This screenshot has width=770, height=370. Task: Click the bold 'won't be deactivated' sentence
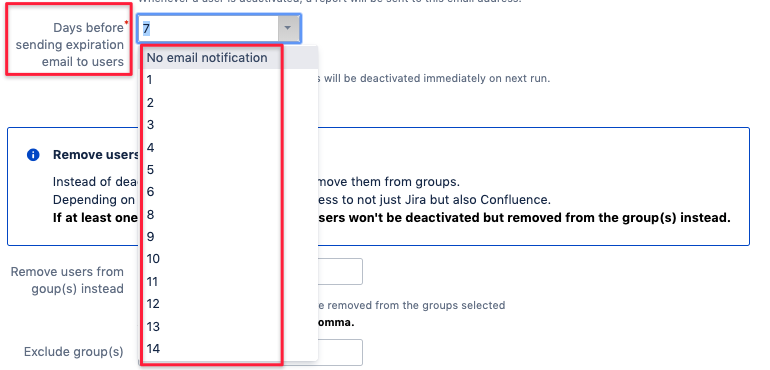[524, 218]
